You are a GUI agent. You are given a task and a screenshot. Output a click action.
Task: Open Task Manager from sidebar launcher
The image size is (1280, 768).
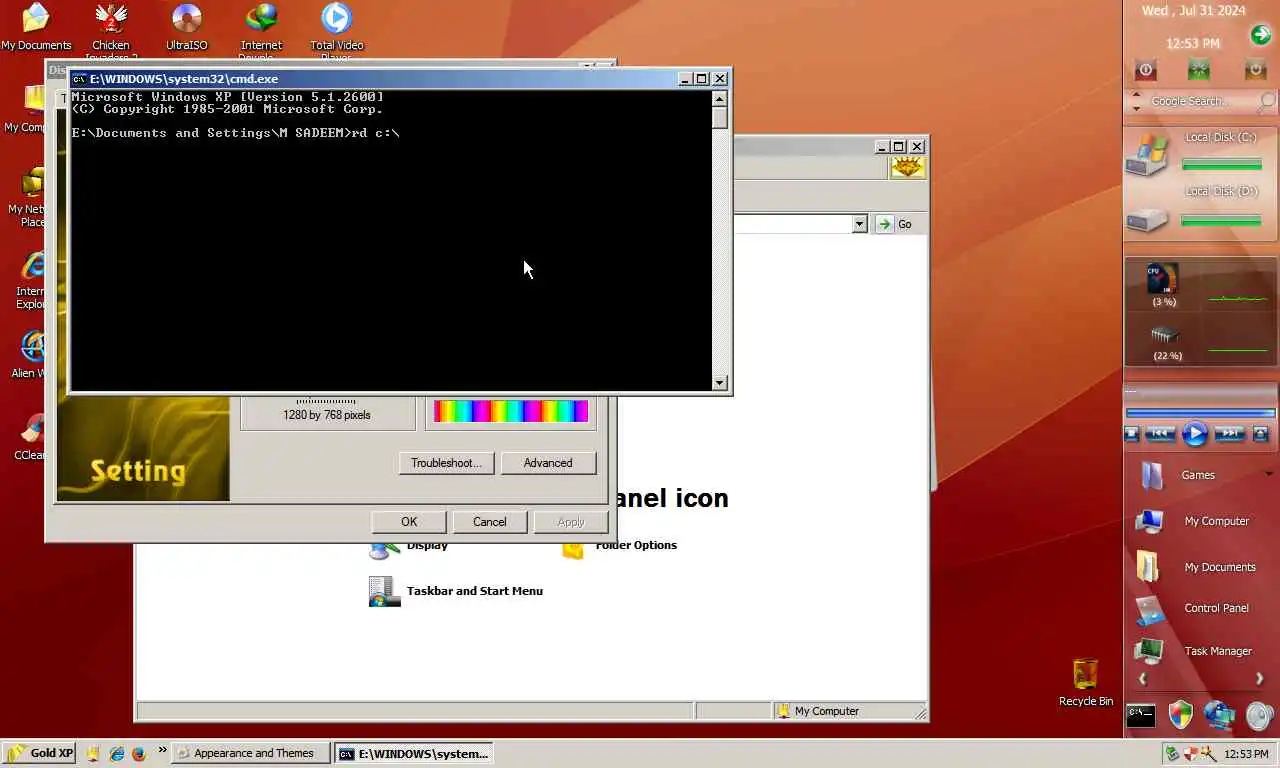coord(1193,651)
